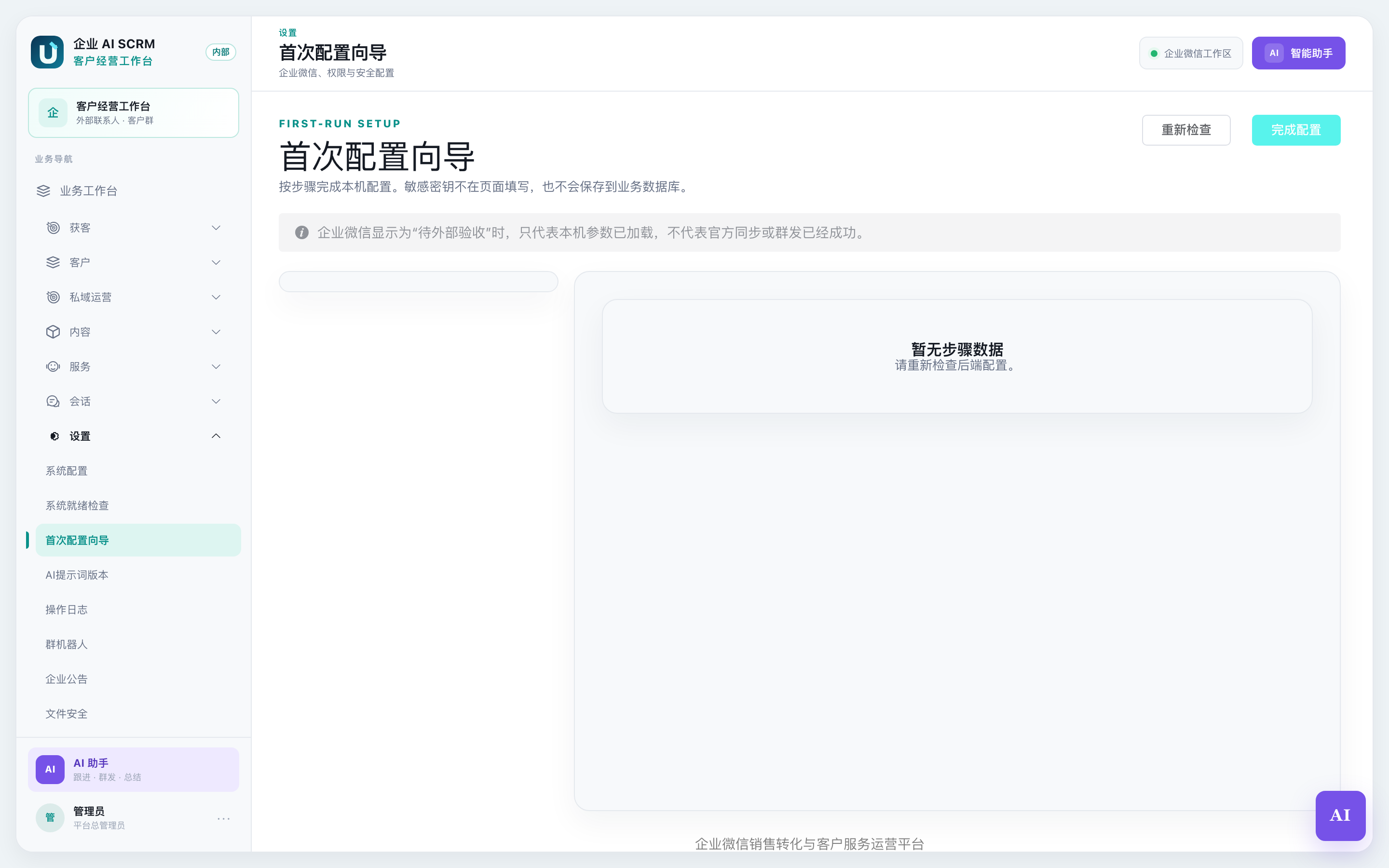Open 文件安全 page
The width and height of the screenshot is (1389, 868).
[x=138, y=714]
